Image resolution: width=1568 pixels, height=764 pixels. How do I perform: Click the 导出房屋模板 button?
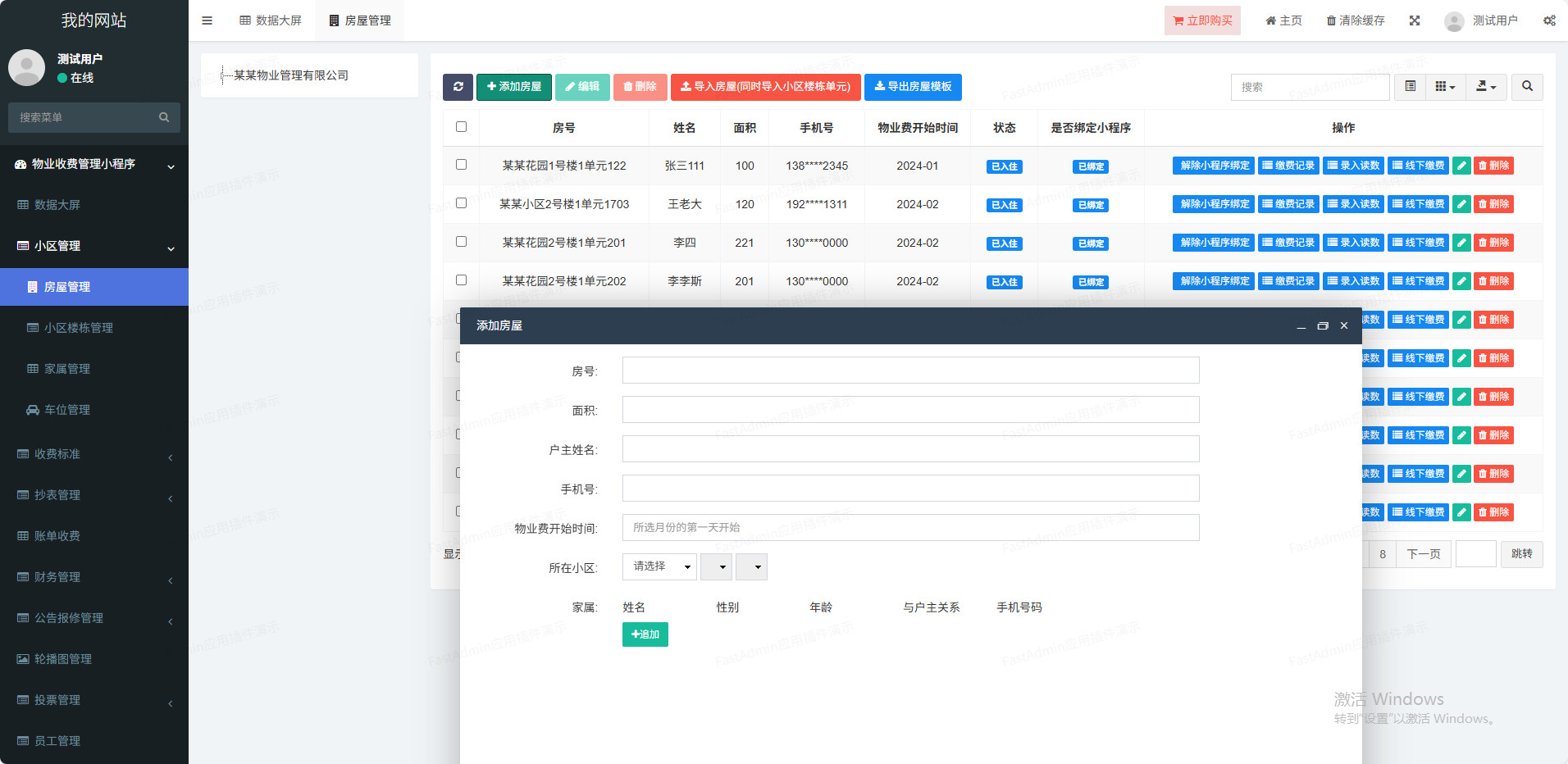(913, 87)
